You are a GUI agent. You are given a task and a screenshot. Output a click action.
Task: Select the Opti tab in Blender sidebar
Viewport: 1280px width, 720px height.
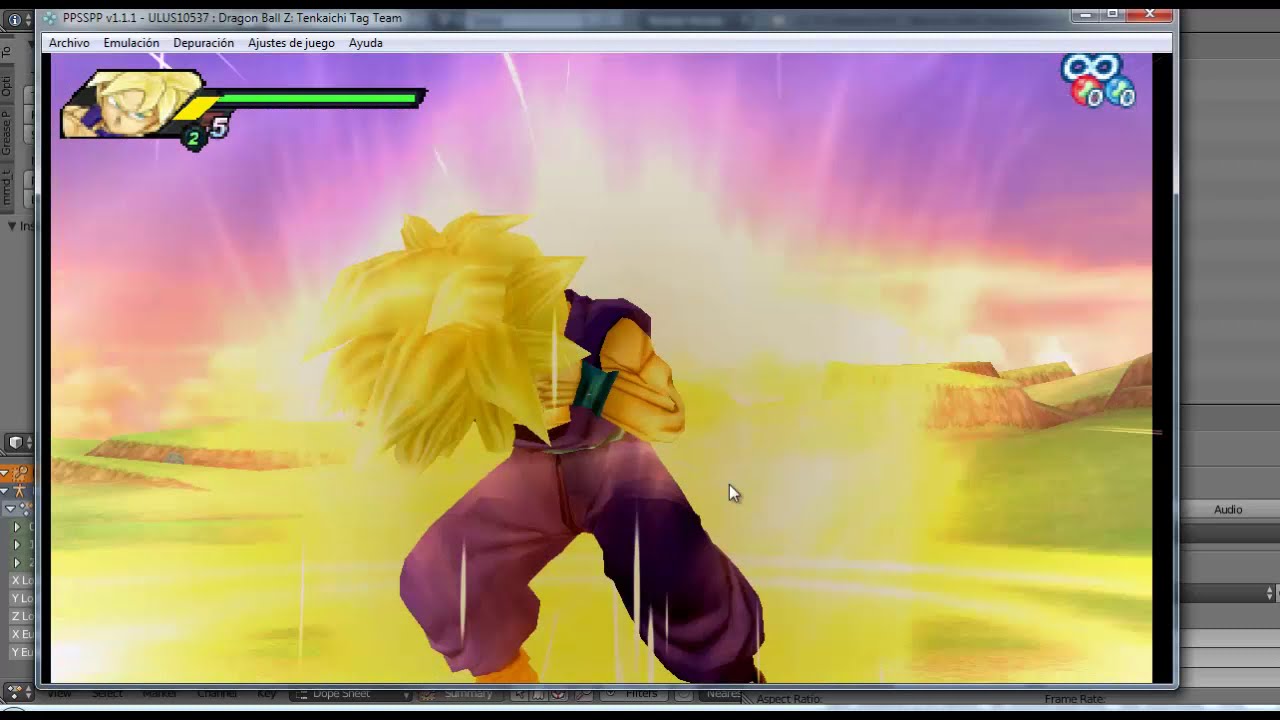6,86
